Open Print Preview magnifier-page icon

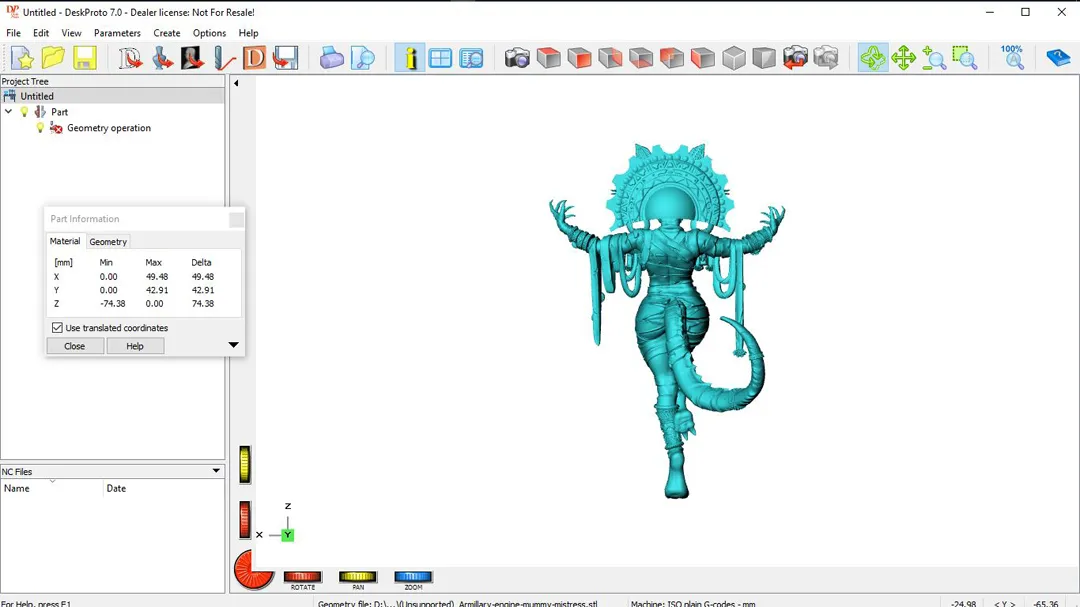click(363, 59)
